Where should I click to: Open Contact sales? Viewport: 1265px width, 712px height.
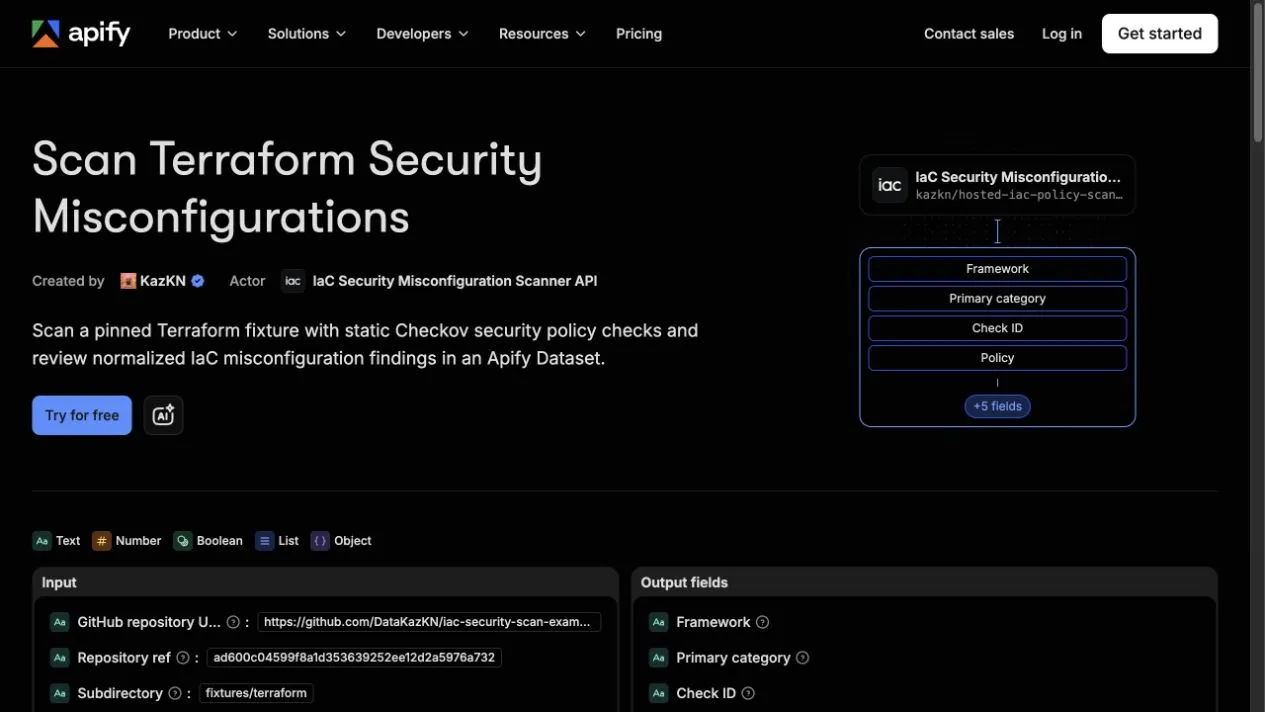(969, 33)
